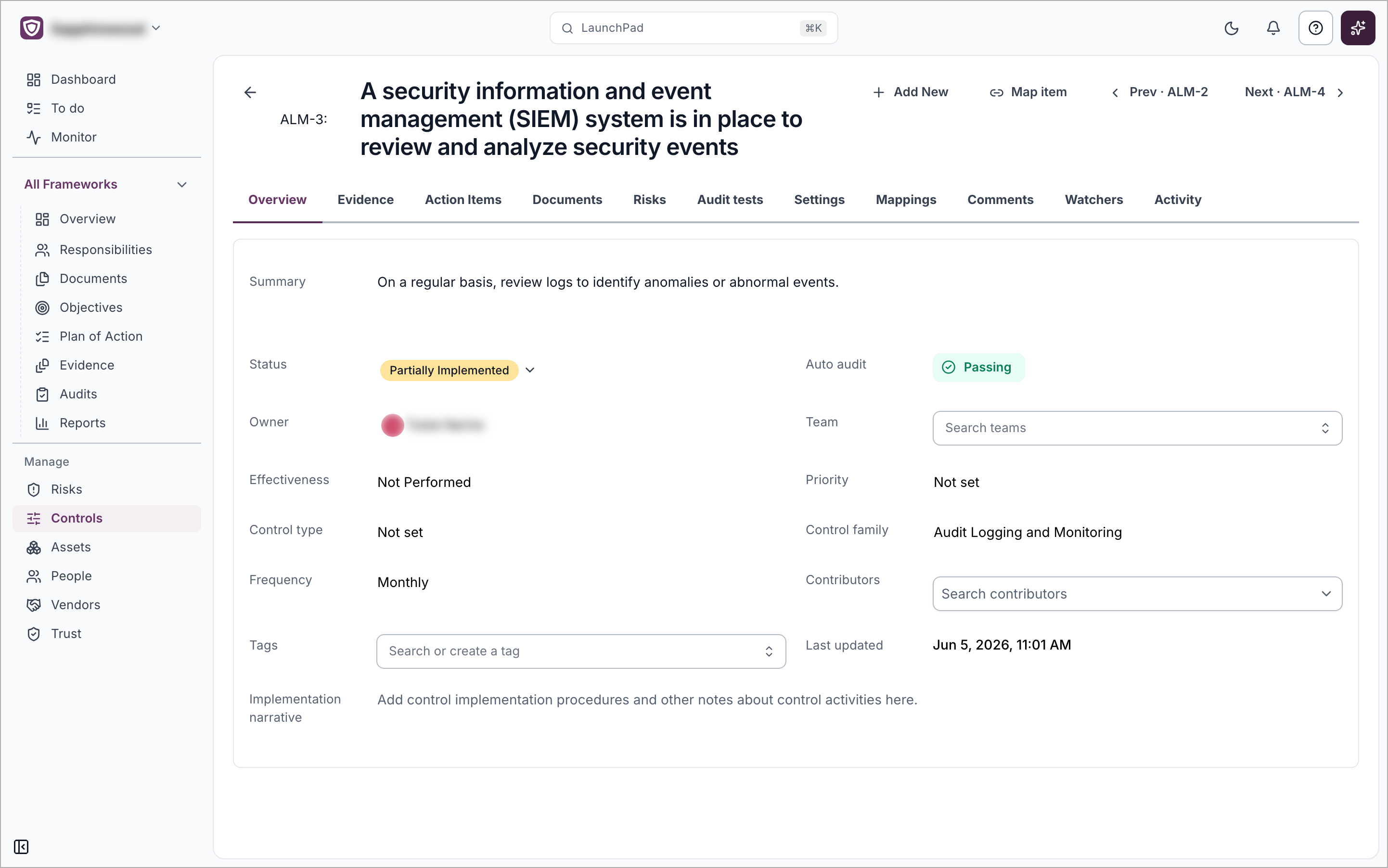
Task: Open the status dropdown chevron
Action: click(530, 370)
